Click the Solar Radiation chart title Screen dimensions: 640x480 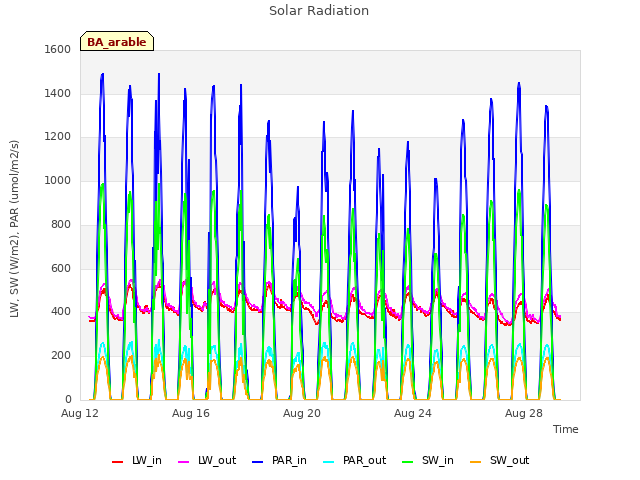pos(319,11)
